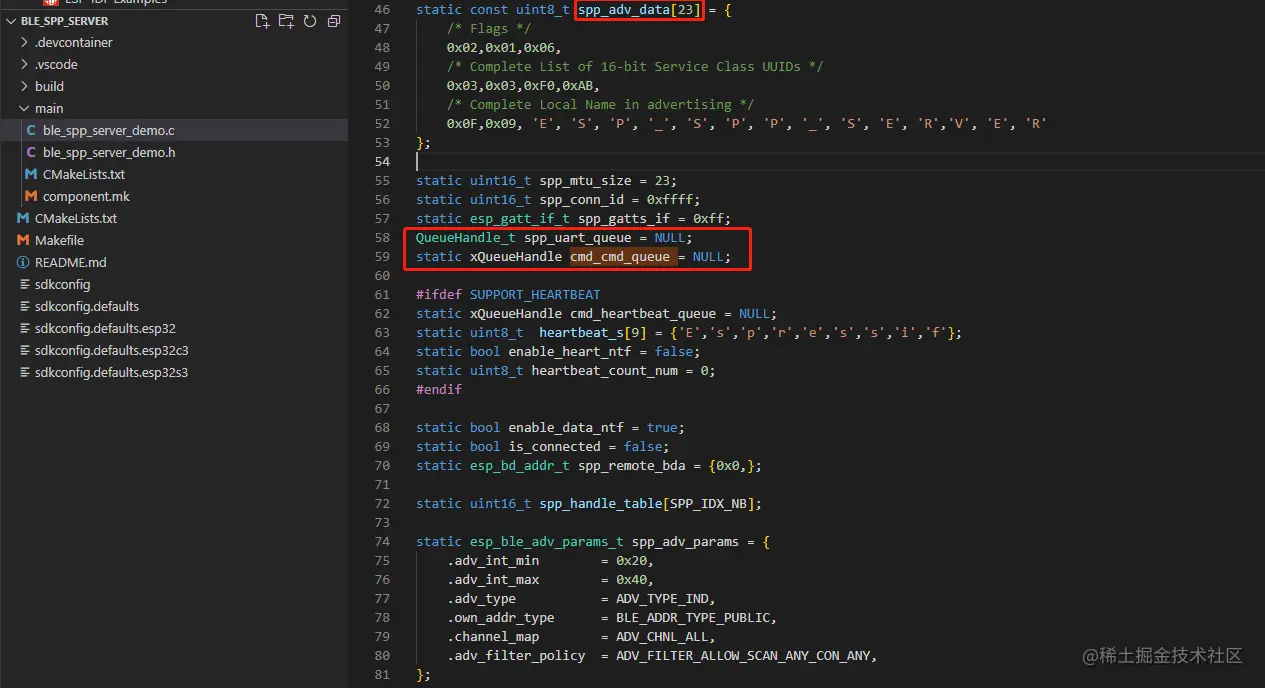Refresh the explorer file tree
Screen dimensions: 1265x688
pyautogui.click(x=310, y=21)
